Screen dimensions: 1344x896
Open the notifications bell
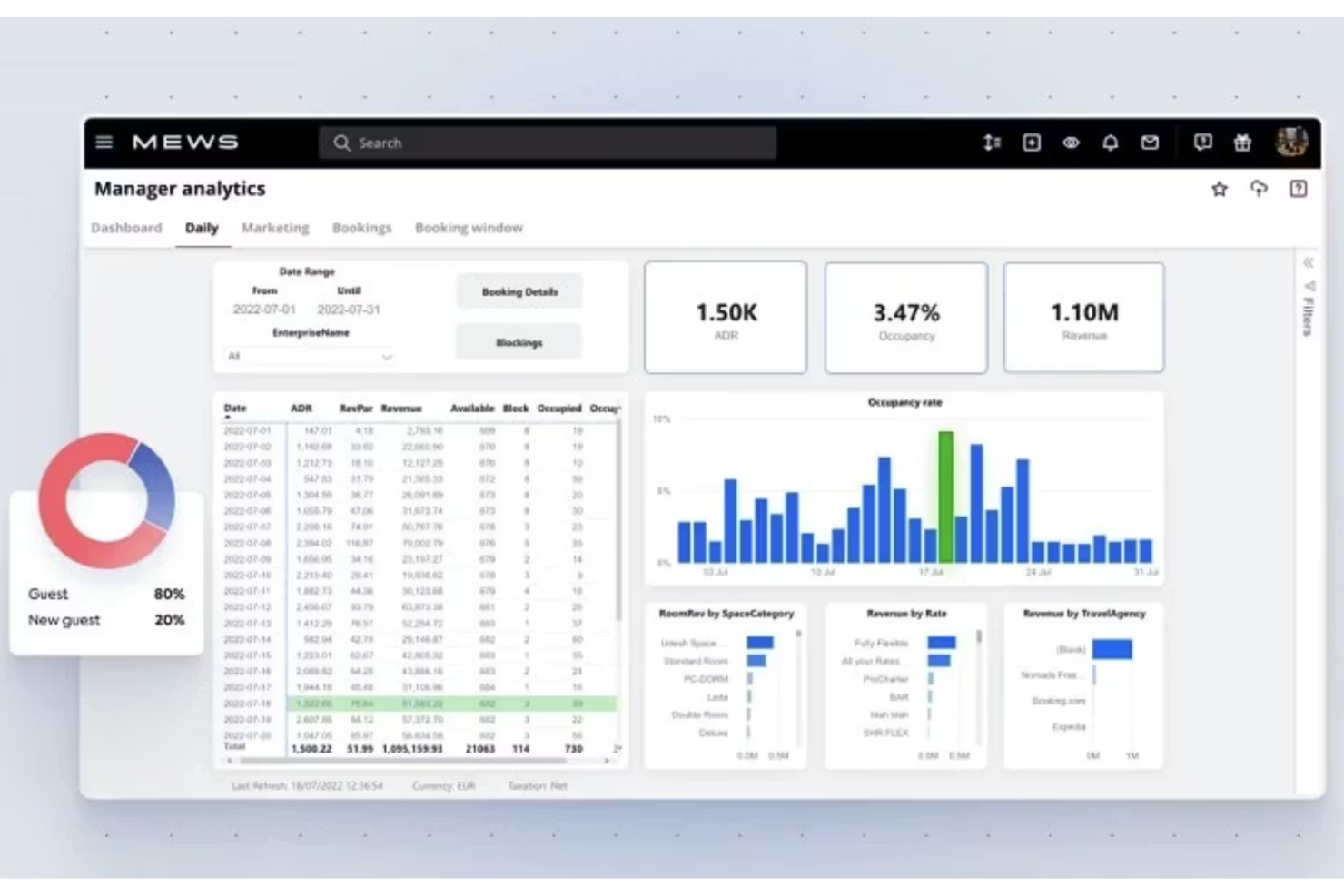[1110, 143]
